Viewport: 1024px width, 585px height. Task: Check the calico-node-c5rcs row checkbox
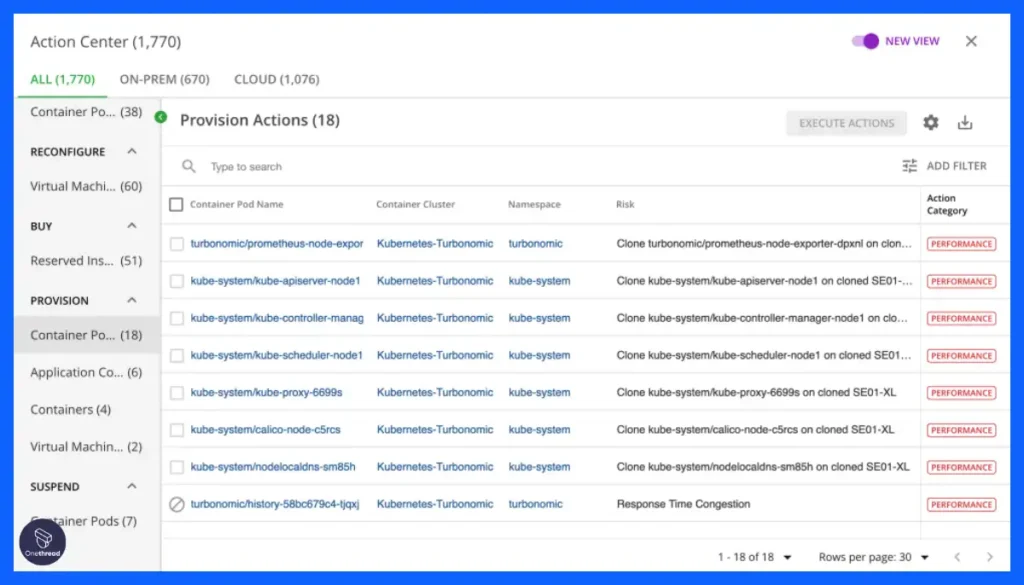[x=176, y=430]
